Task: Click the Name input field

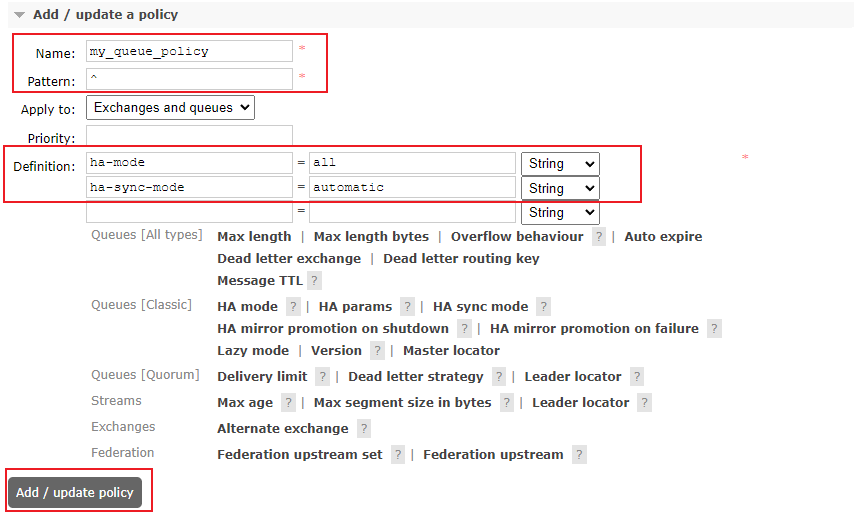Action: 189,51
